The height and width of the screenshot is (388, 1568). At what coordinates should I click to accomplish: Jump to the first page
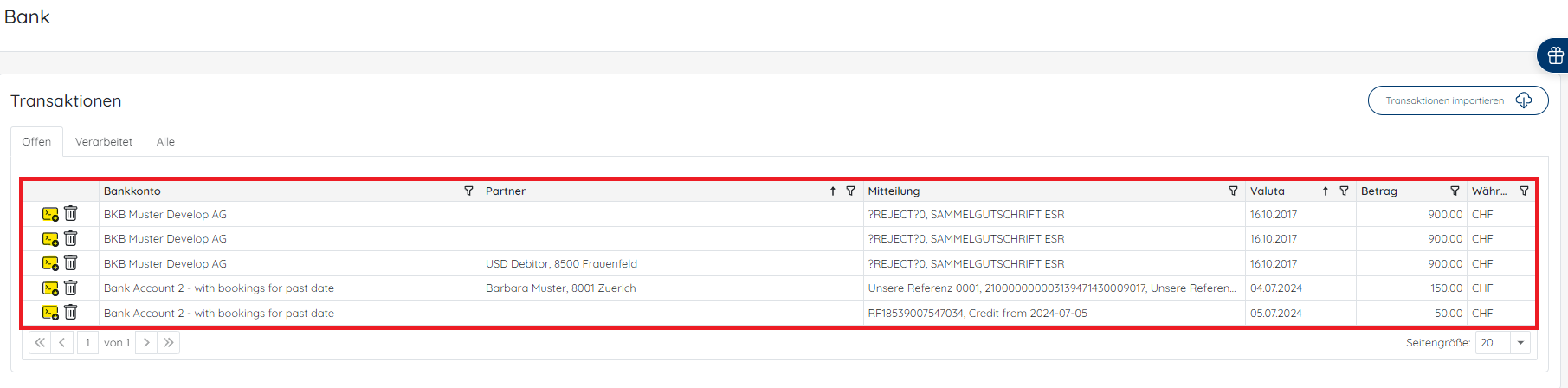point(40,343)
